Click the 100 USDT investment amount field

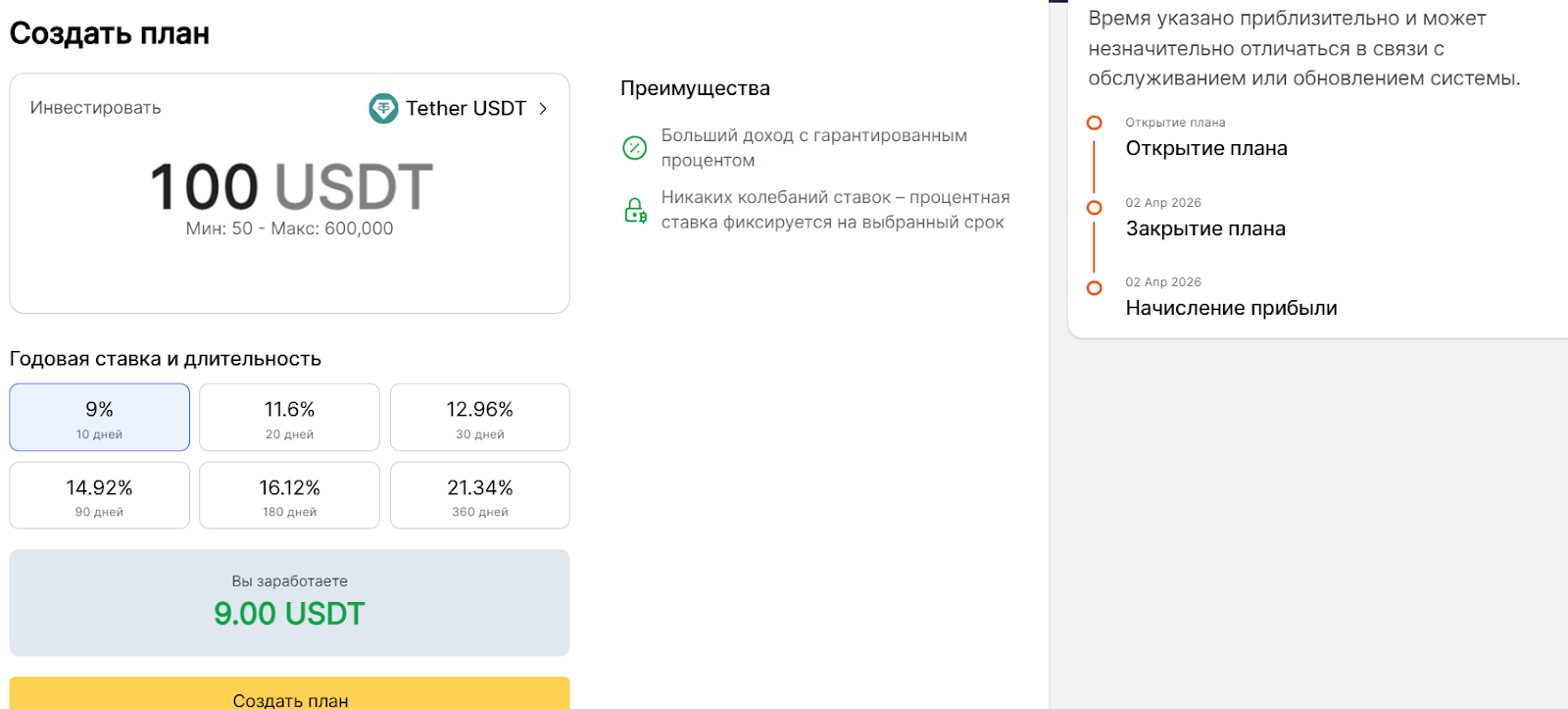click(290, 186)
